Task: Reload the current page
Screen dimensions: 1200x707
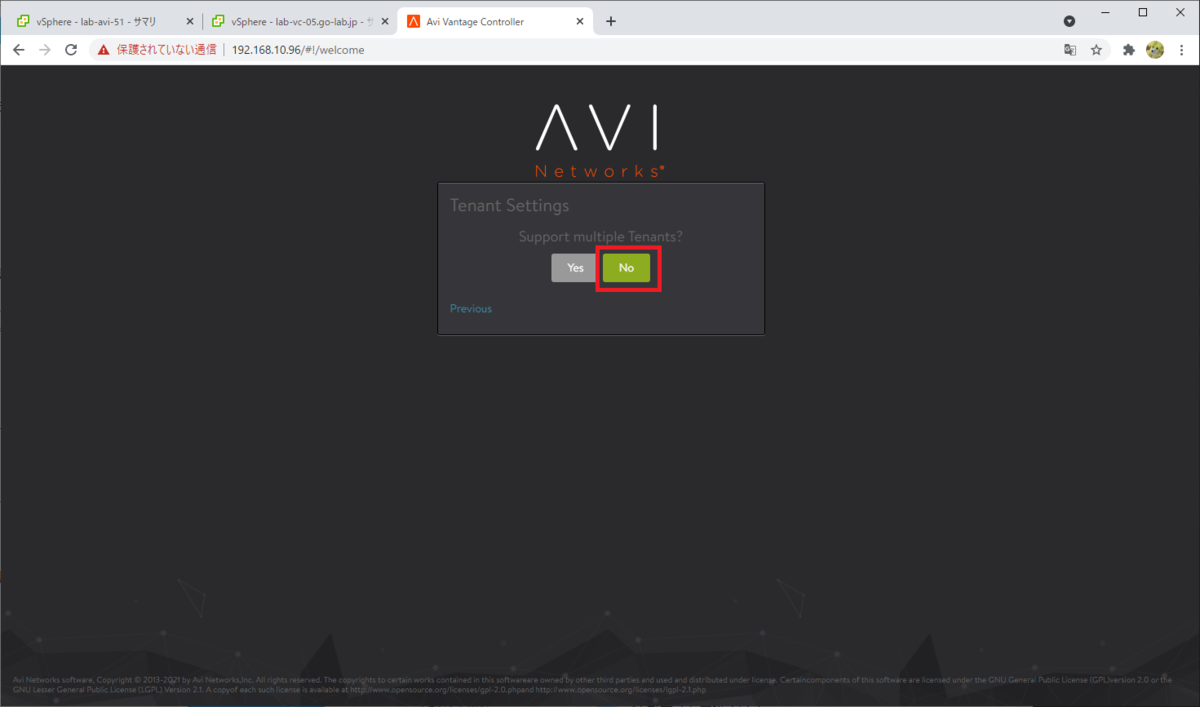Action: coord(71,50)
